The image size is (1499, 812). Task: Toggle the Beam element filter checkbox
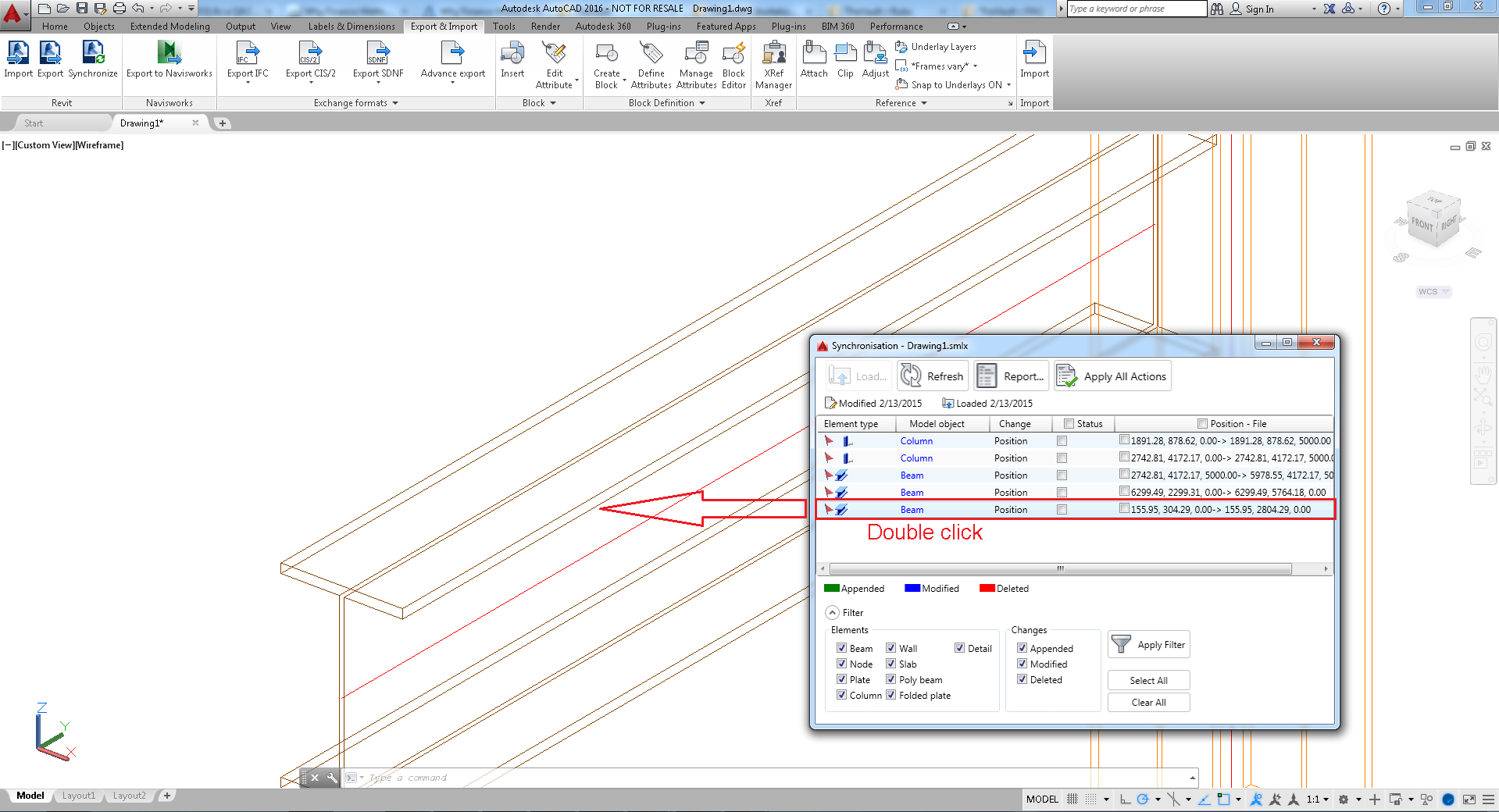coord(841,648)
